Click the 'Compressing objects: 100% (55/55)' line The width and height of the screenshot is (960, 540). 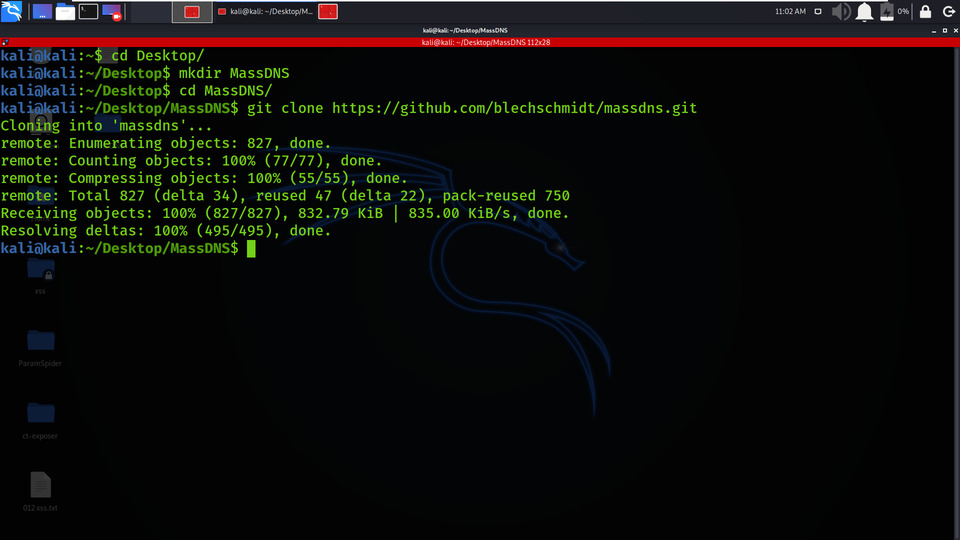click(204, 178)
